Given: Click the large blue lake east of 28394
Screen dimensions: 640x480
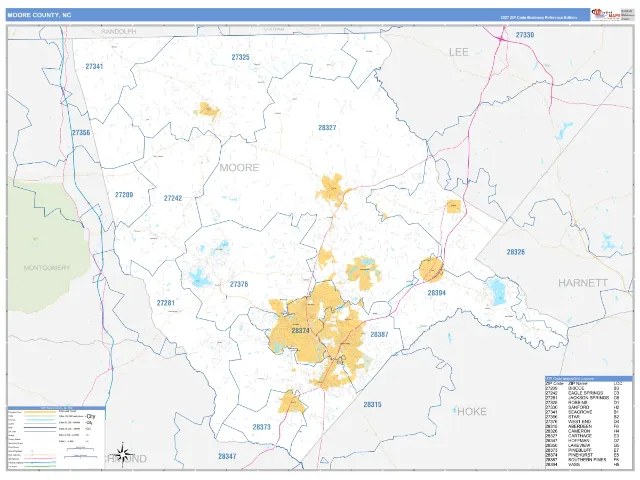Looking at the screenshot, I should coord(498,291).
